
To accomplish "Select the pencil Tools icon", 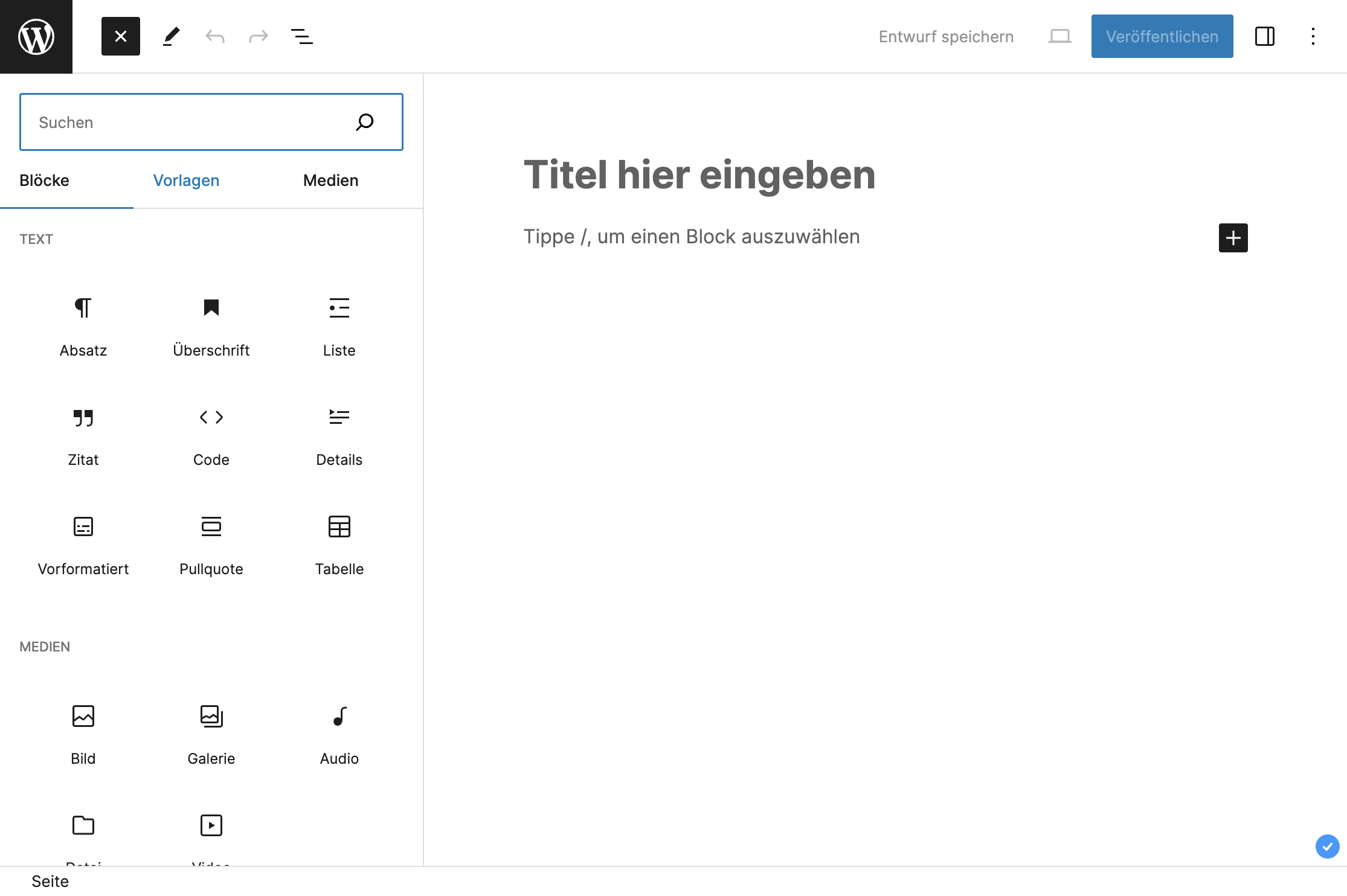I will point(172,36).
